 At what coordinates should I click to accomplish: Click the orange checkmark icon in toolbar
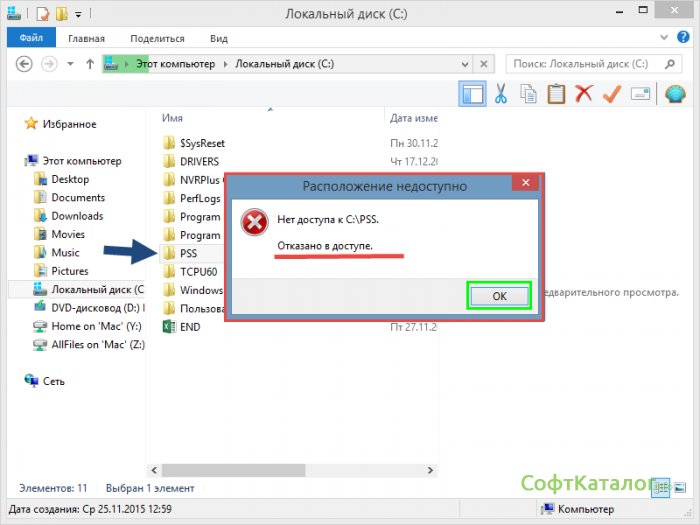click(x=612, y=94)
